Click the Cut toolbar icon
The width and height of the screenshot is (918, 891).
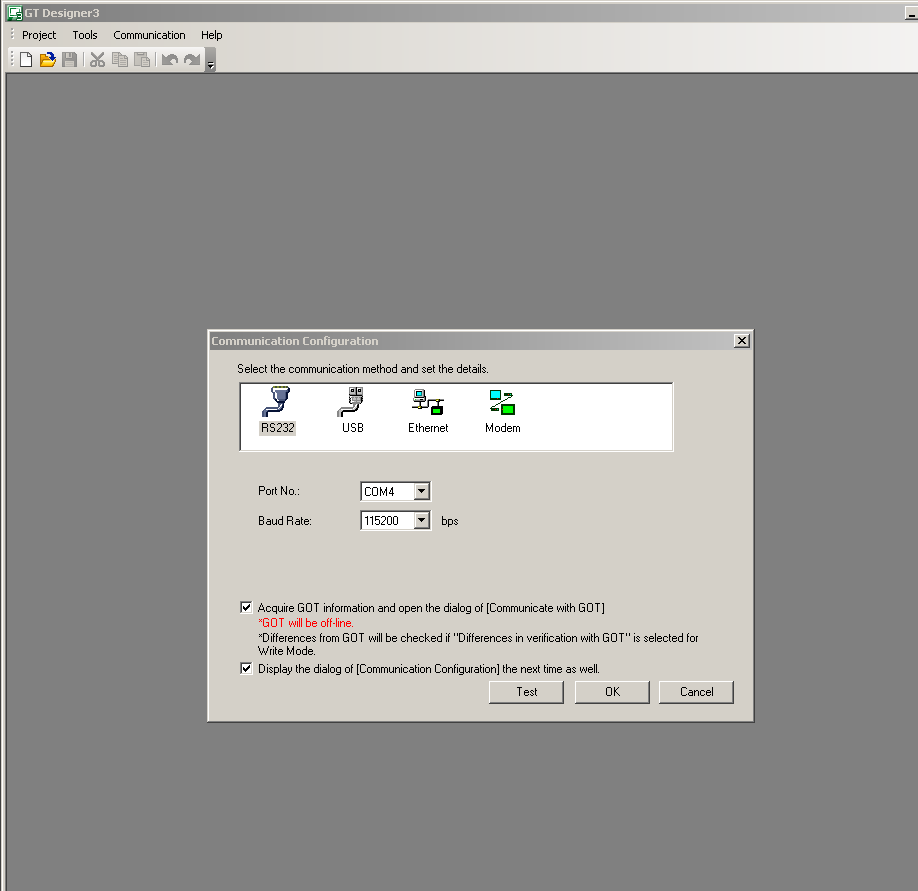coord(97,59)
